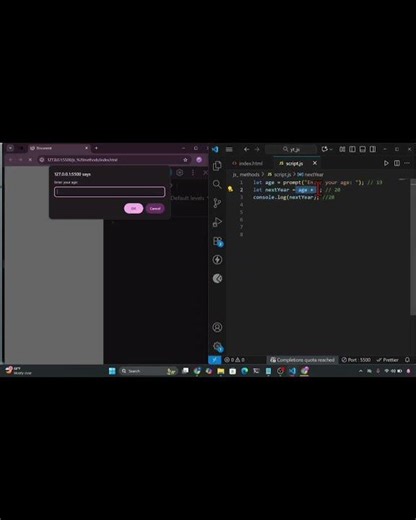416x520 pixels.
Task: Toggle the bottom panel layout icon
Action: (363, 149)
